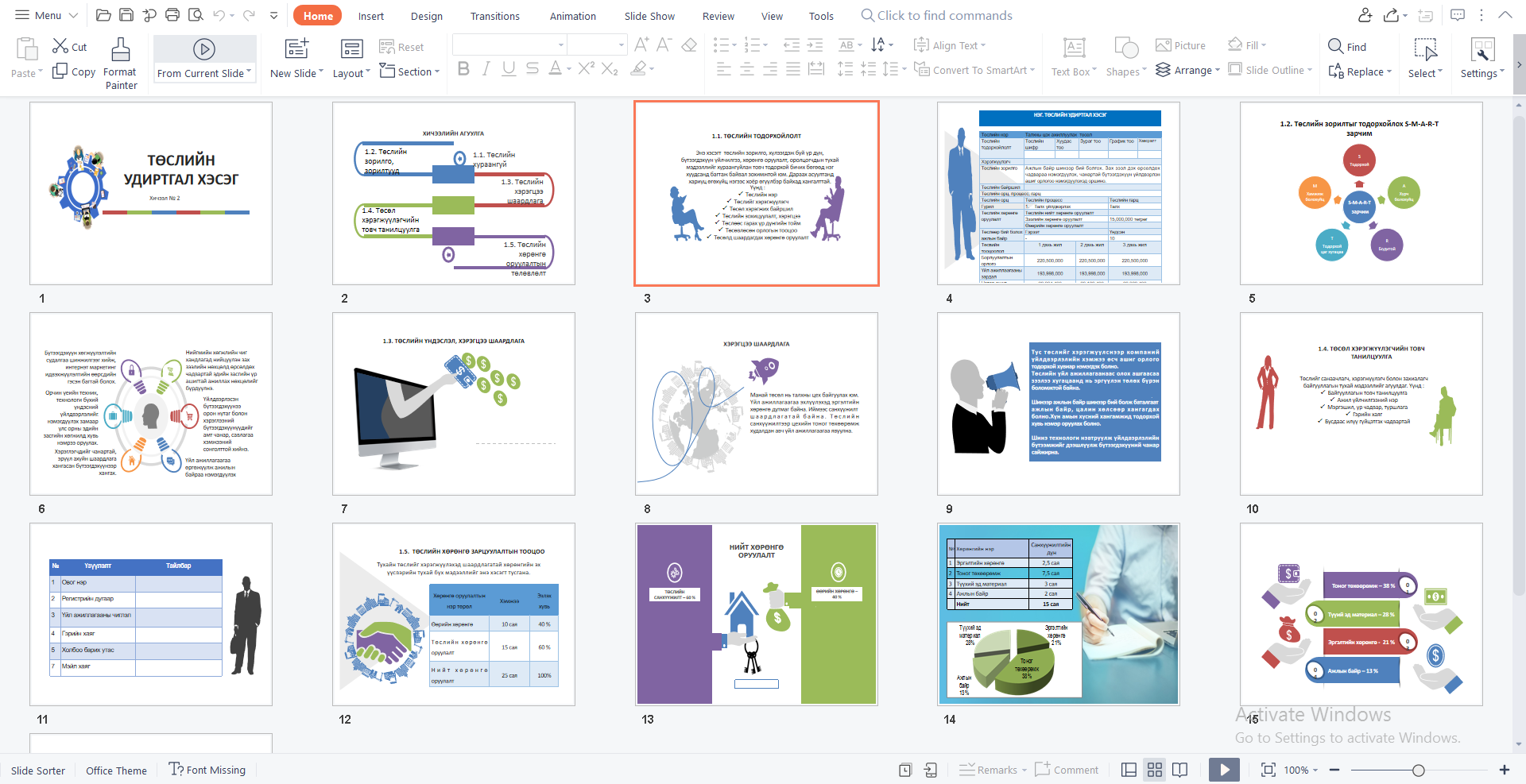Click the Comment button in status bar
This screenshot has height=784, width=1526.
pyautogui.click(x=1067, y=770)
